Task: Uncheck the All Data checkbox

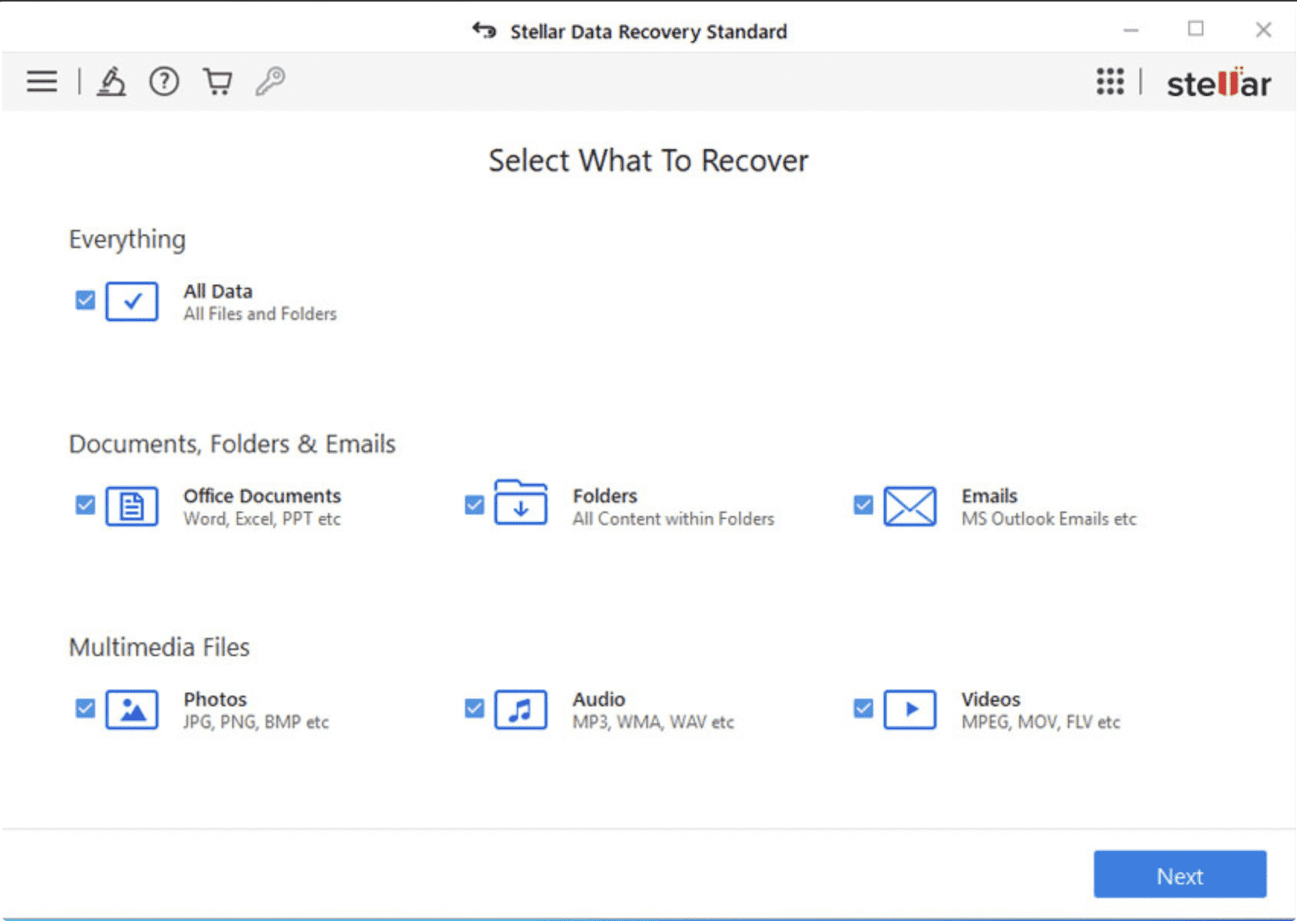Action: (x=84, y=300)
